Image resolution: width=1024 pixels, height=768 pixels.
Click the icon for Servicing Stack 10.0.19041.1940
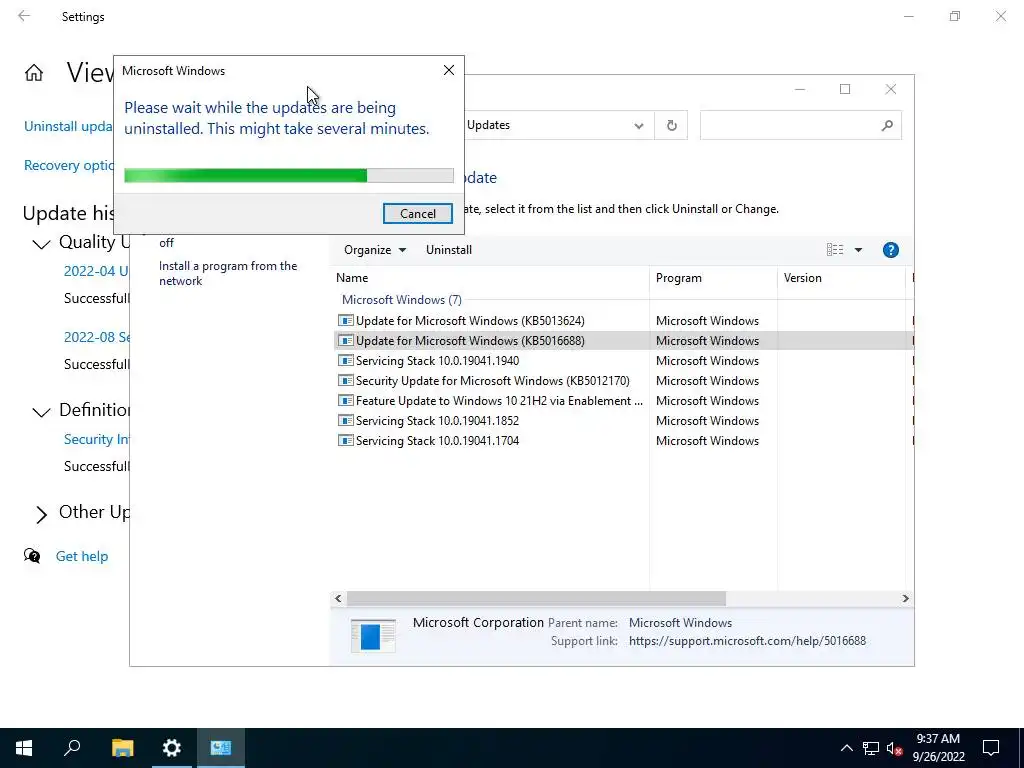345,360
